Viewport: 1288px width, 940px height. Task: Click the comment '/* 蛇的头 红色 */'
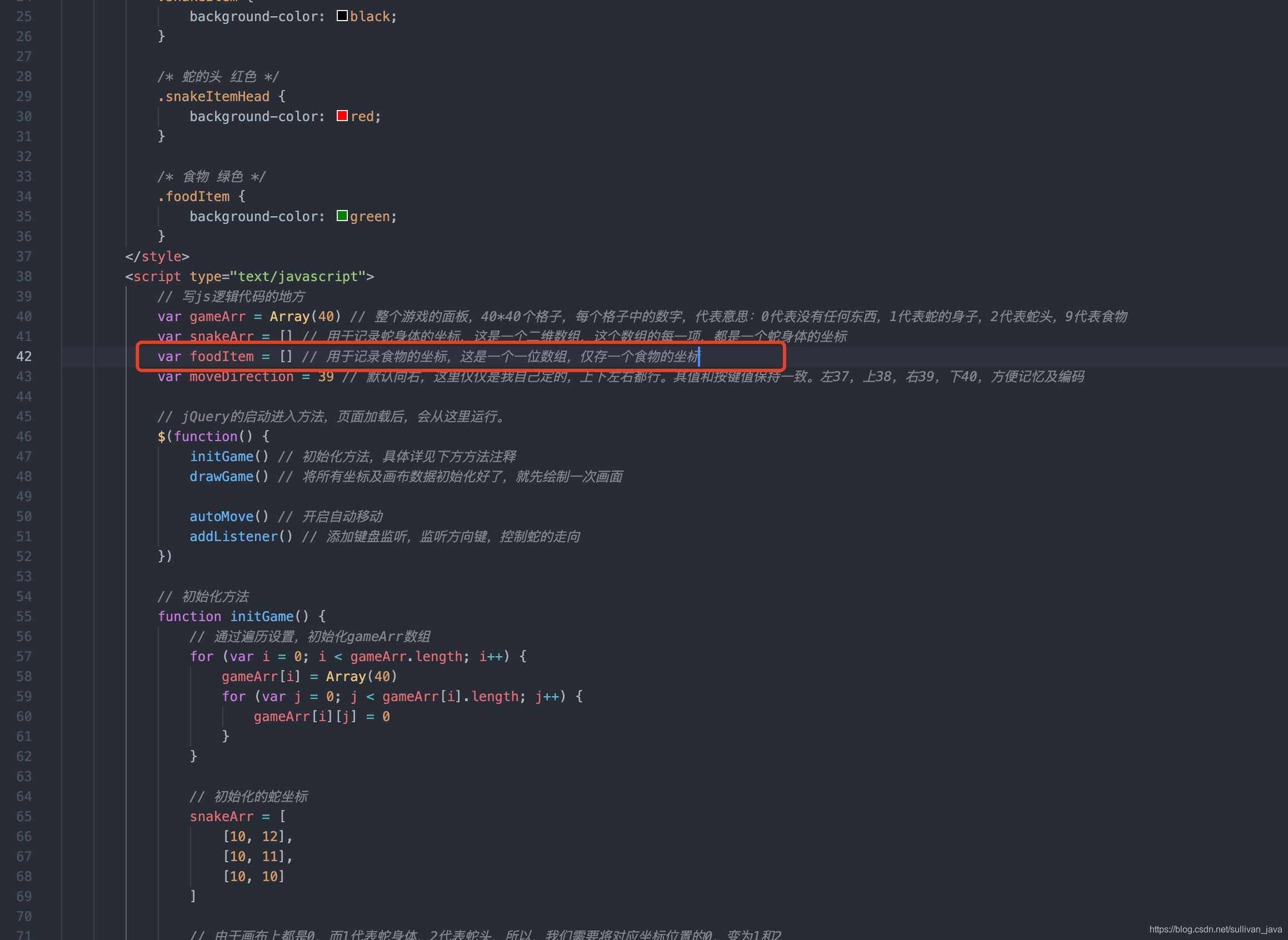pos(218,77)
